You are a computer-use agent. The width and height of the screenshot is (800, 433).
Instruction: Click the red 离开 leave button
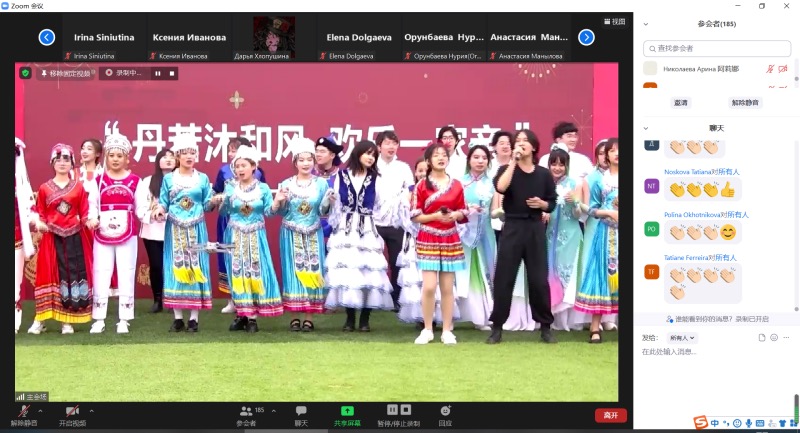[x=609, y=415]
